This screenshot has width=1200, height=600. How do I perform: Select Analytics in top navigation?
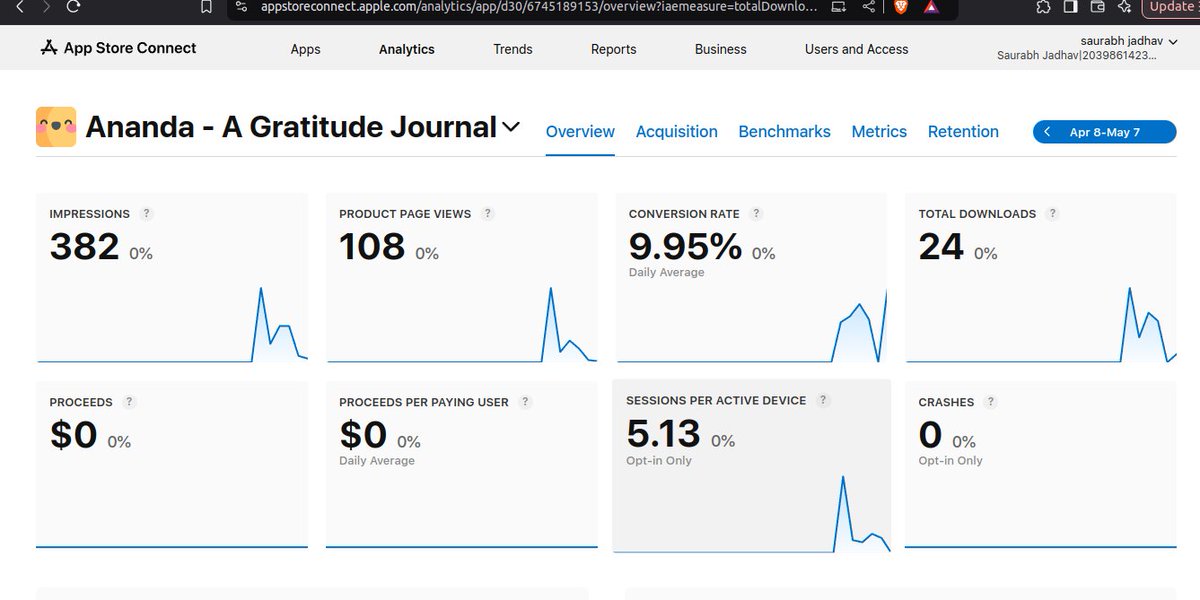click(x=407, y=49)
